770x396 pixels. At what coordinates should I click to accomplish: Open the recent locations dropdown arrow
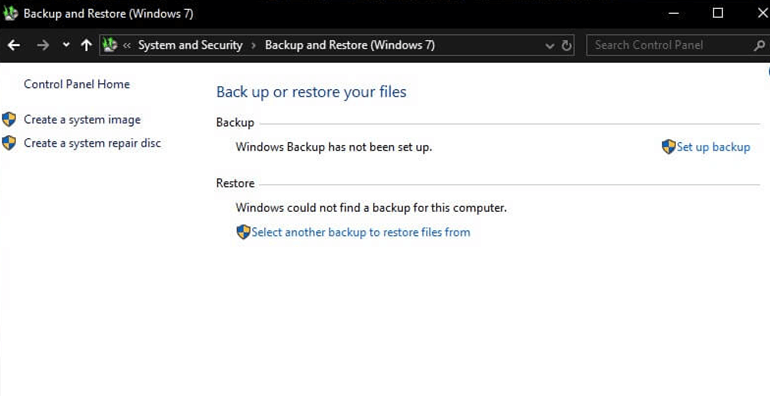click(x=66, y=45)
